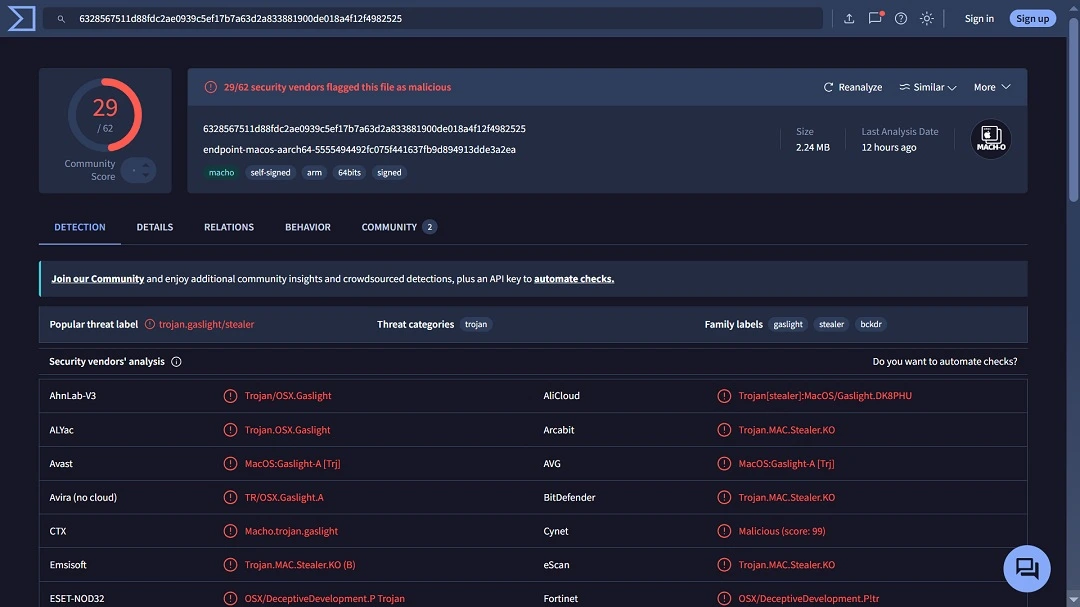Follow the Join our Community link

(98, 279)
